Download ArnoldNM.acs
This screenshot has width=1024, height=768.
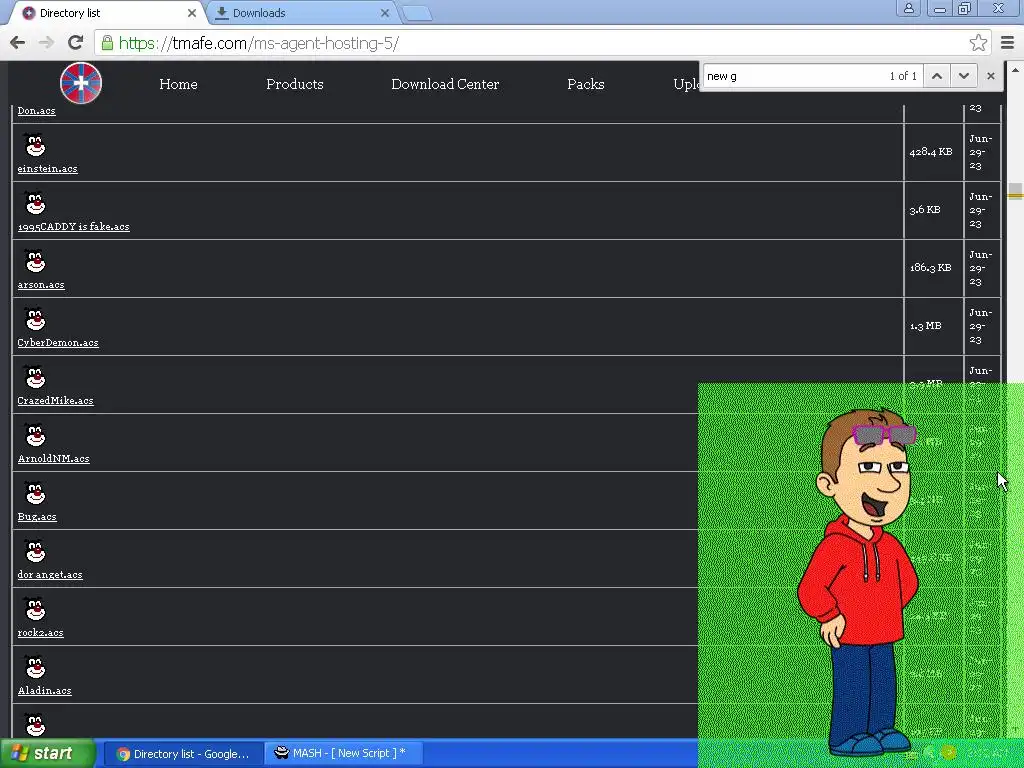54,458
